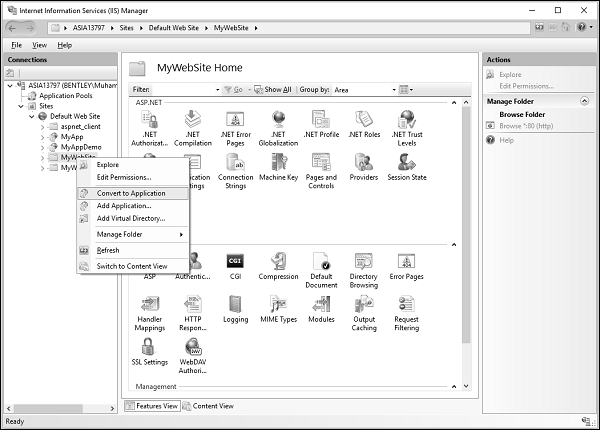Open the View menu
This screenshot has width=600, height=430.
39,45
